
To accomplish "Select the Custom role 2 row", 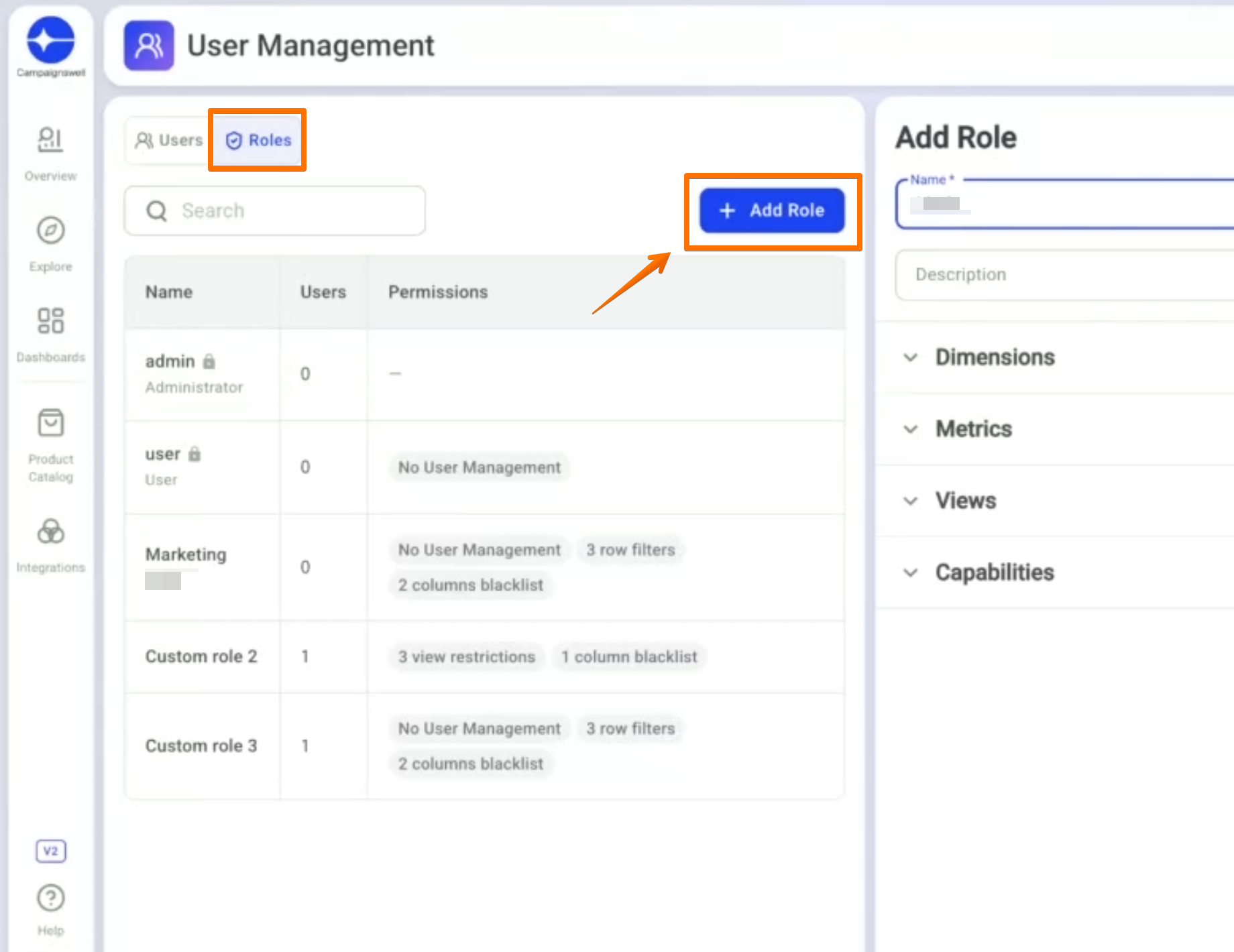I will pos(484,657).
